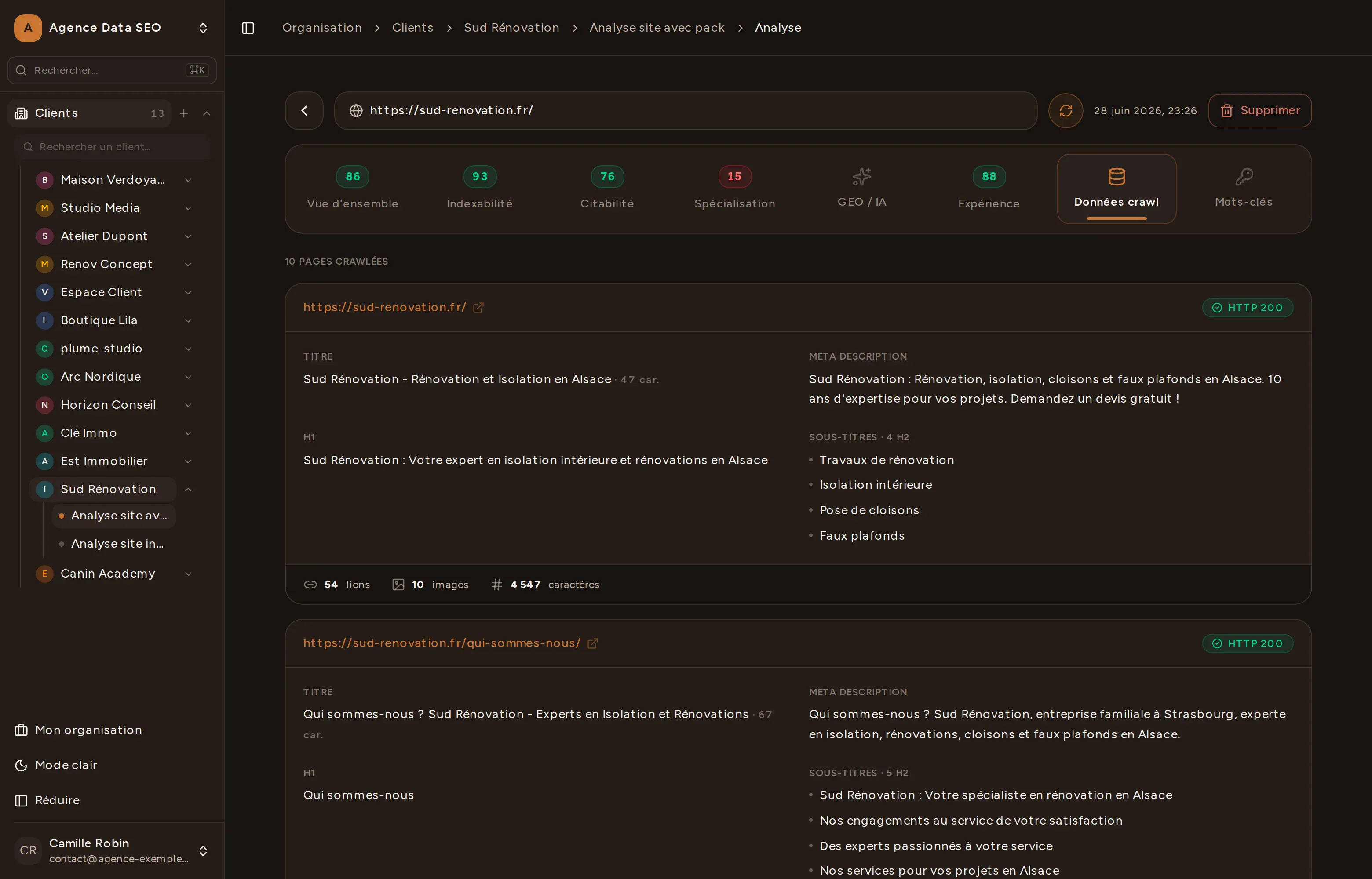Go to Clients breadcrumb
Image resolution: width=1372 pixels, height=879 pixels.
point(413,28)
